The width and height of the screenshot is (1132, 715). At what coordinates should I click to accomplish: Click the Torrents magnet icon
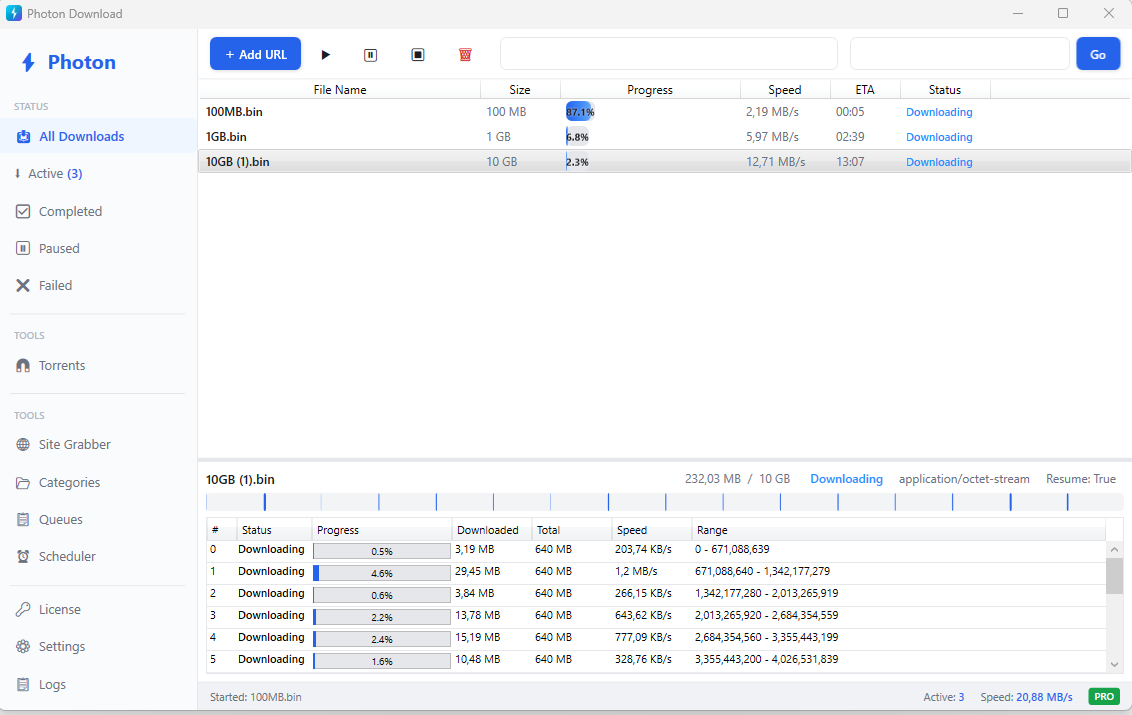(23, 365)
